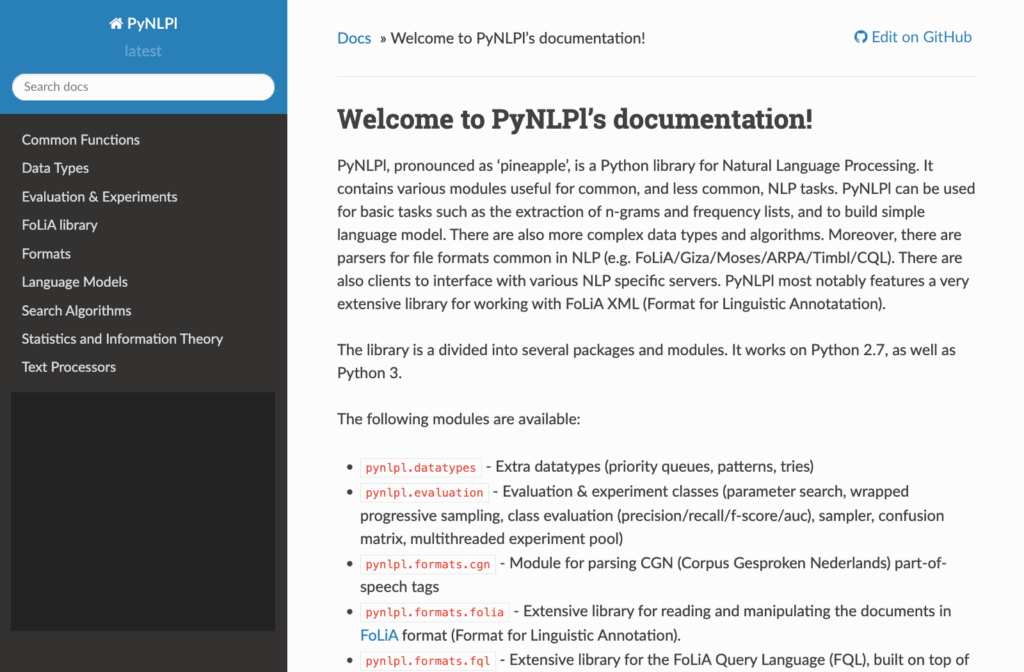Open Search Algorithms sidebar entry
This screenshot has height=672, width=1024.
tap(76, 311)
